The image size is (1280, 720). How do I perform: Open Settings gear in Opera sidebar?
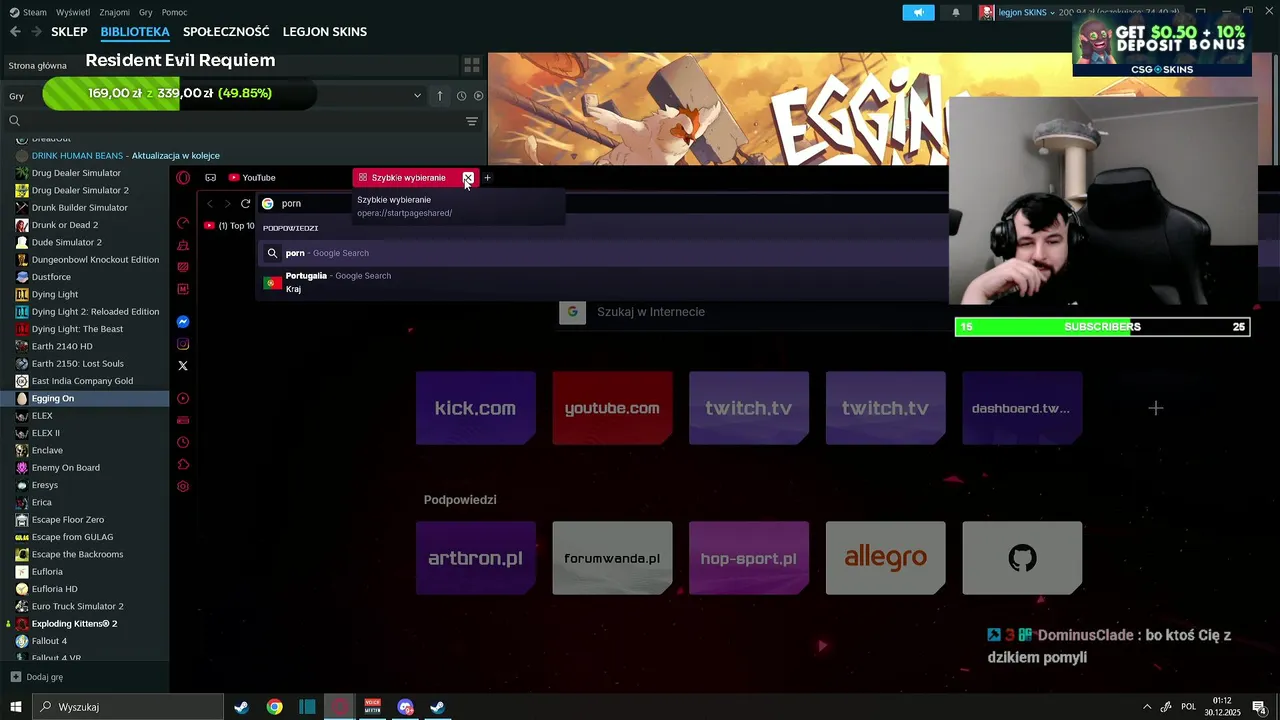coord(183,487)
